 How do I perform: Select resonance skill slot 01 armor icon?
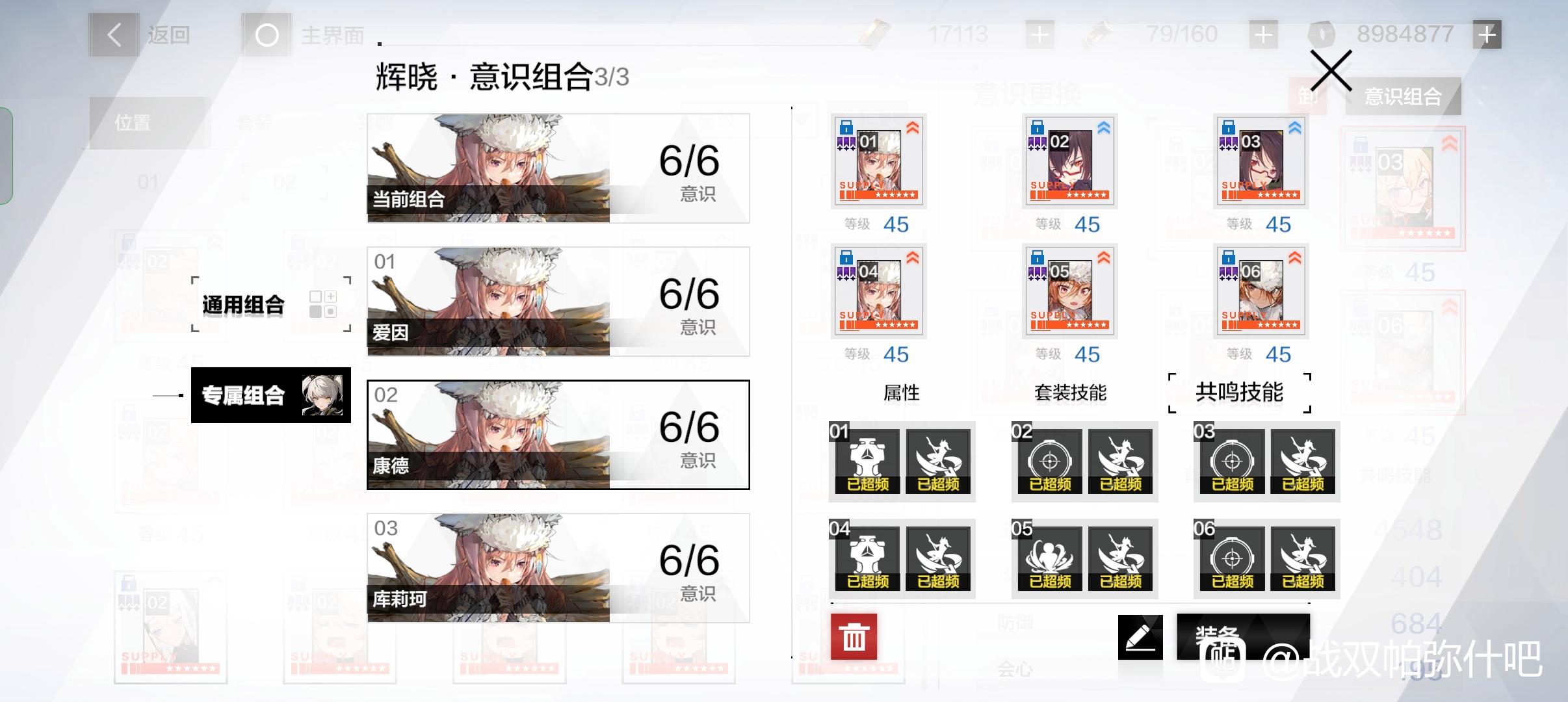[868, 461]
